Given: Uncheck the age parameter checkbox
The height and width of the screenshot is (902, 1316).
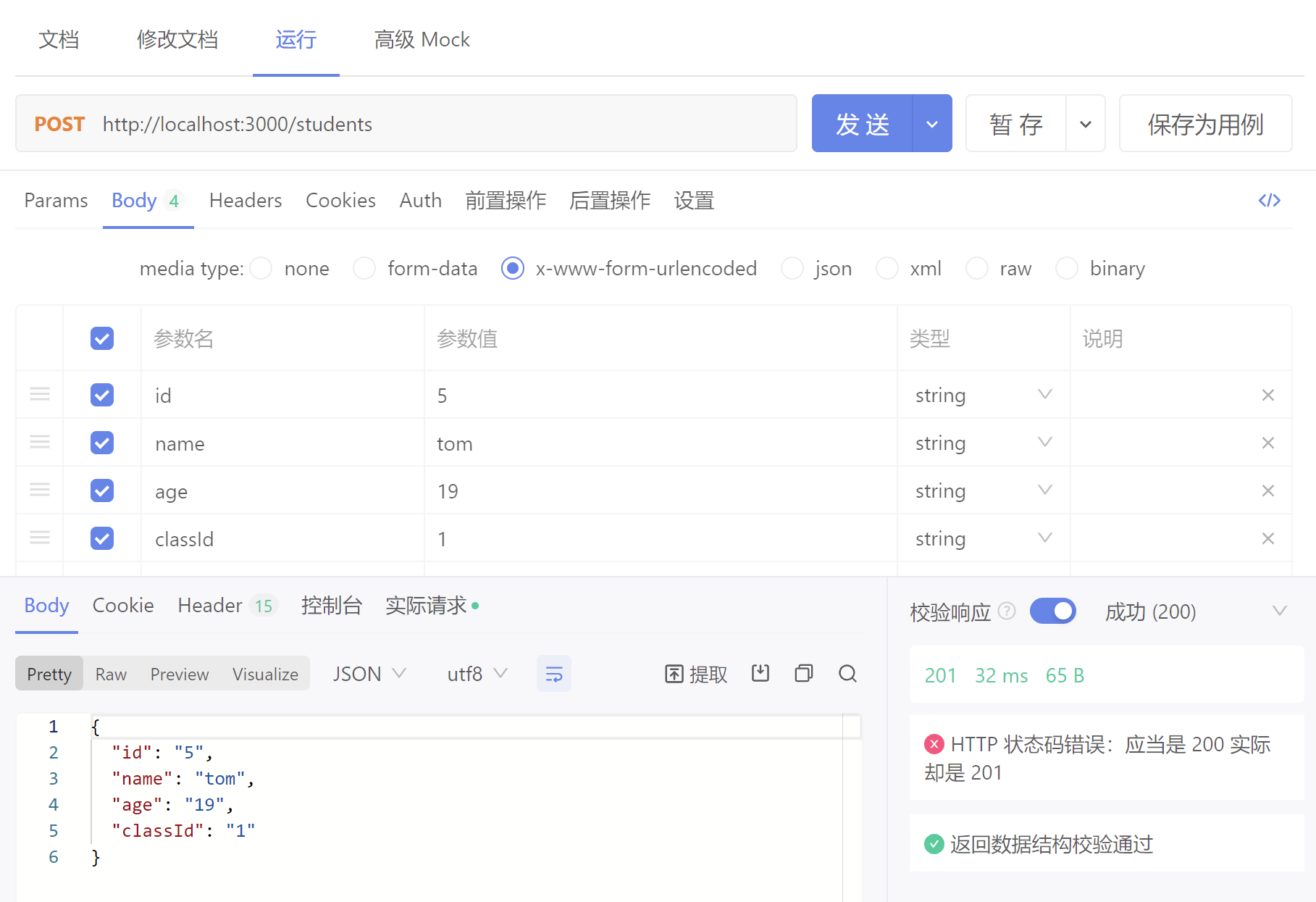Looking at the screenshot, I should point(102,490).
